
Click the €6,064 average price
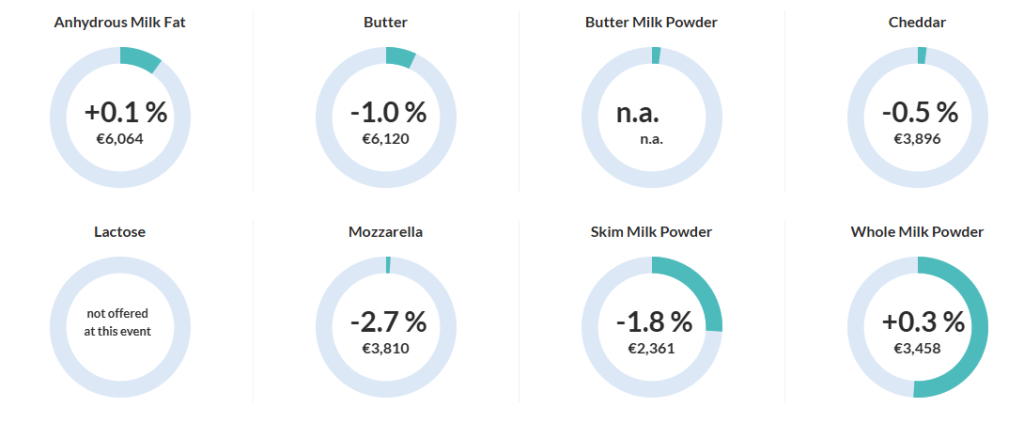[120, 139]
